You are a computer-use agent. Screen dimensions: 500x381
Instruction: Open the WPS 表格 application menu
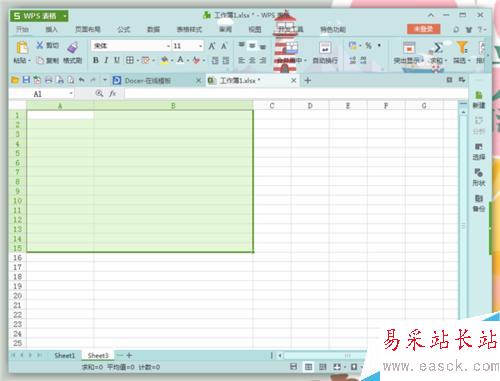(x=39, y=16)
